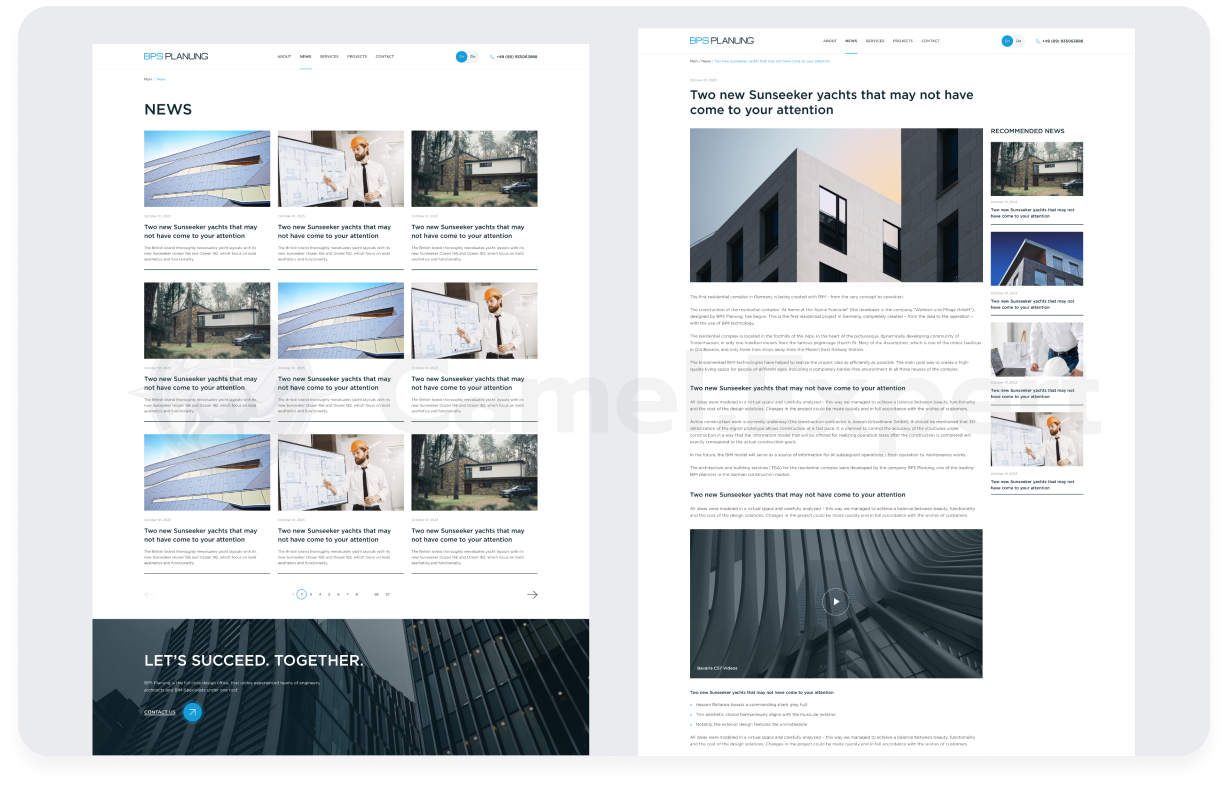The width and height of the screenshot is (1228, 786).
Task: Click the blue arrow circle beside Contact Us
Action: pos(192,712)
